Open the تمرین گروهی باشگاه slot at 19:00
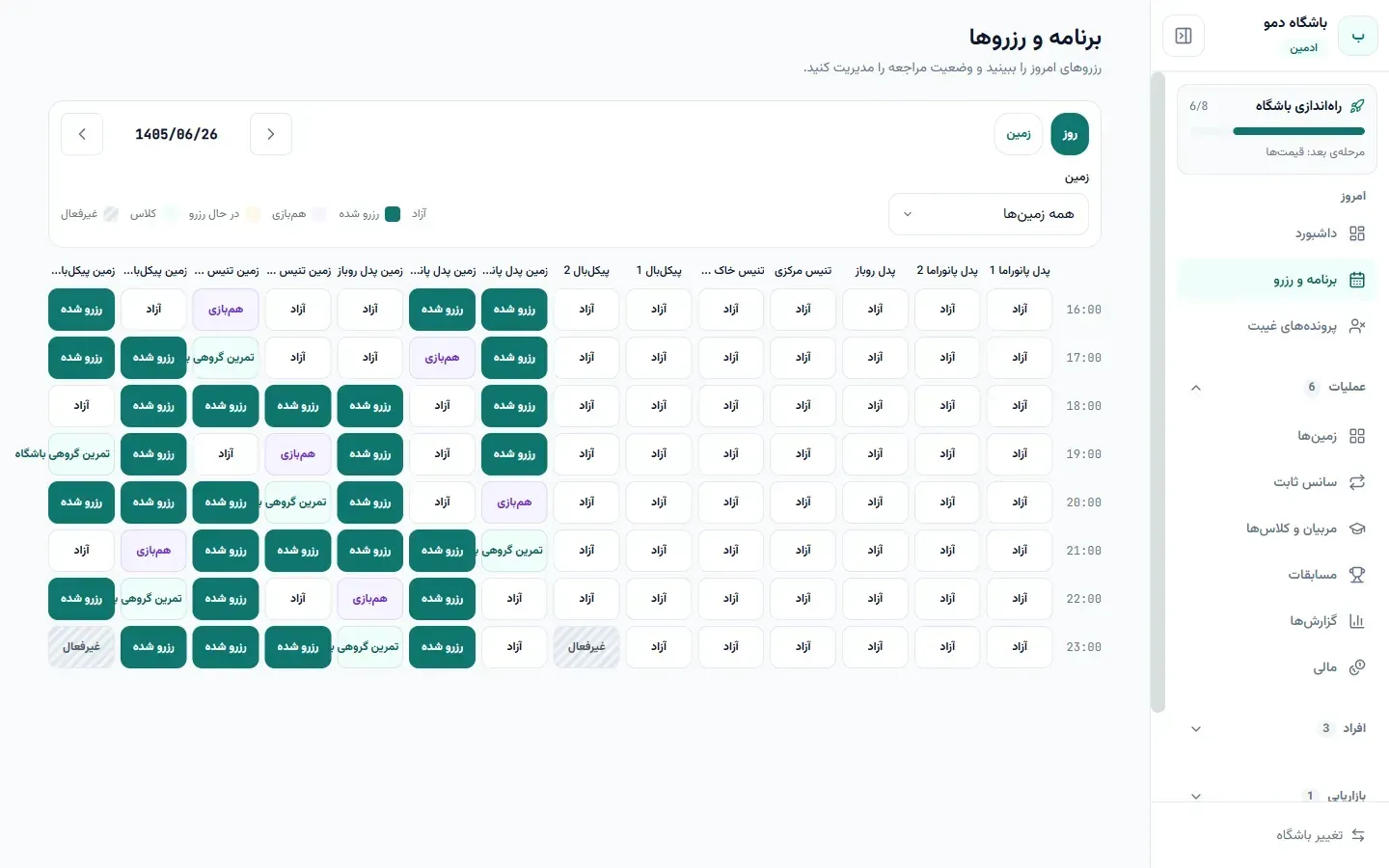This screenshot has width=1389, height=868. tap(81, 454)
